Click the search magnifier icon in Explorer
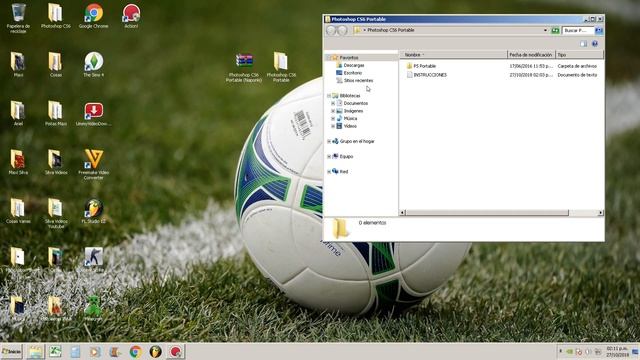This screenshot has height=360, width=640. tap(599, 31)
